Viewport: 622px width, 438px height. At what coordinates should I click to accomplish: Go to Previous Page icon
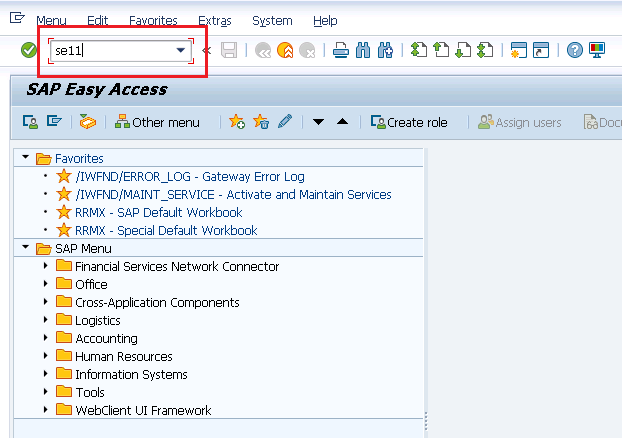tap(441, 50)
